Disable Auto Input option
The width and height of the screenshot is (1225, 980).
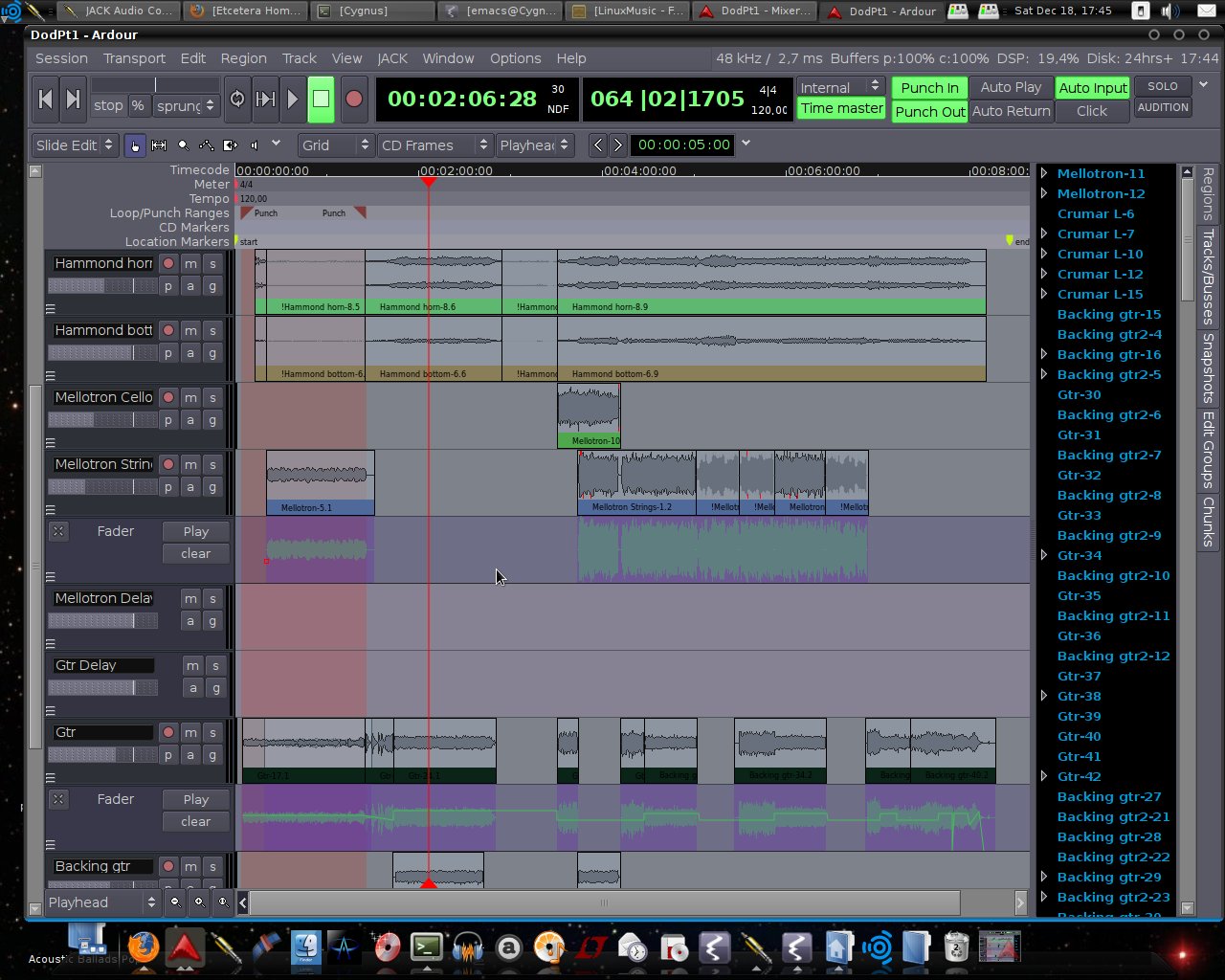pyautogui.click(x=1093, y=87)
